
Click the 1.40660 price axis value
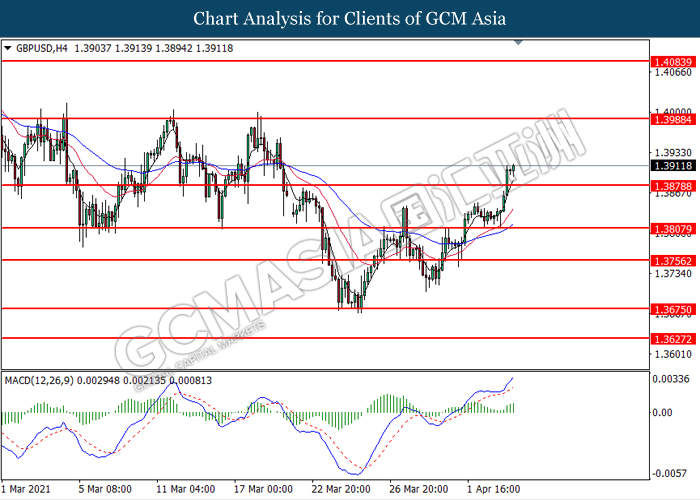pyautogui.click(x=673, y=72)
